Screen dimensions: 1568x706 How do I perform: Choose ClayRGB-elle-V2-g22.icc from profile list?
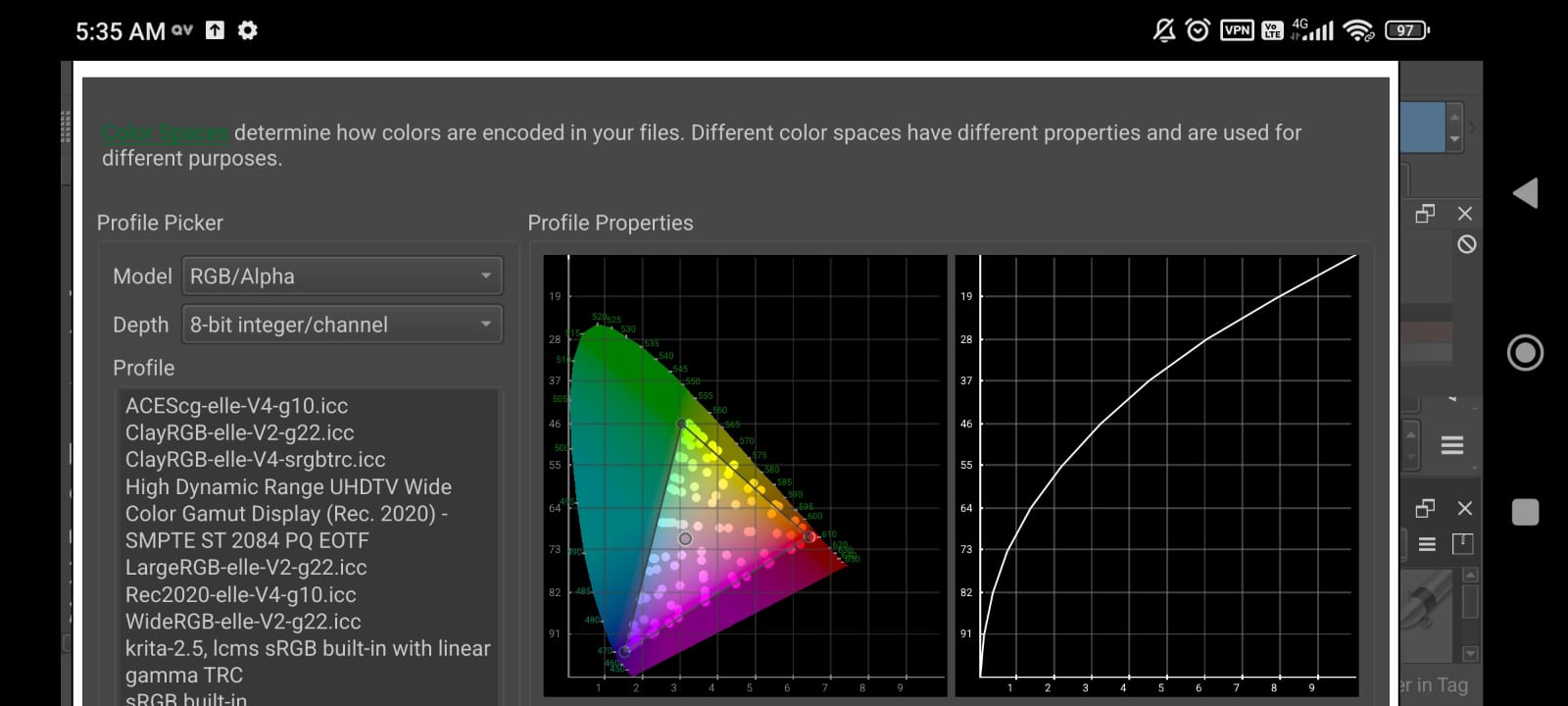pos(239,432)
